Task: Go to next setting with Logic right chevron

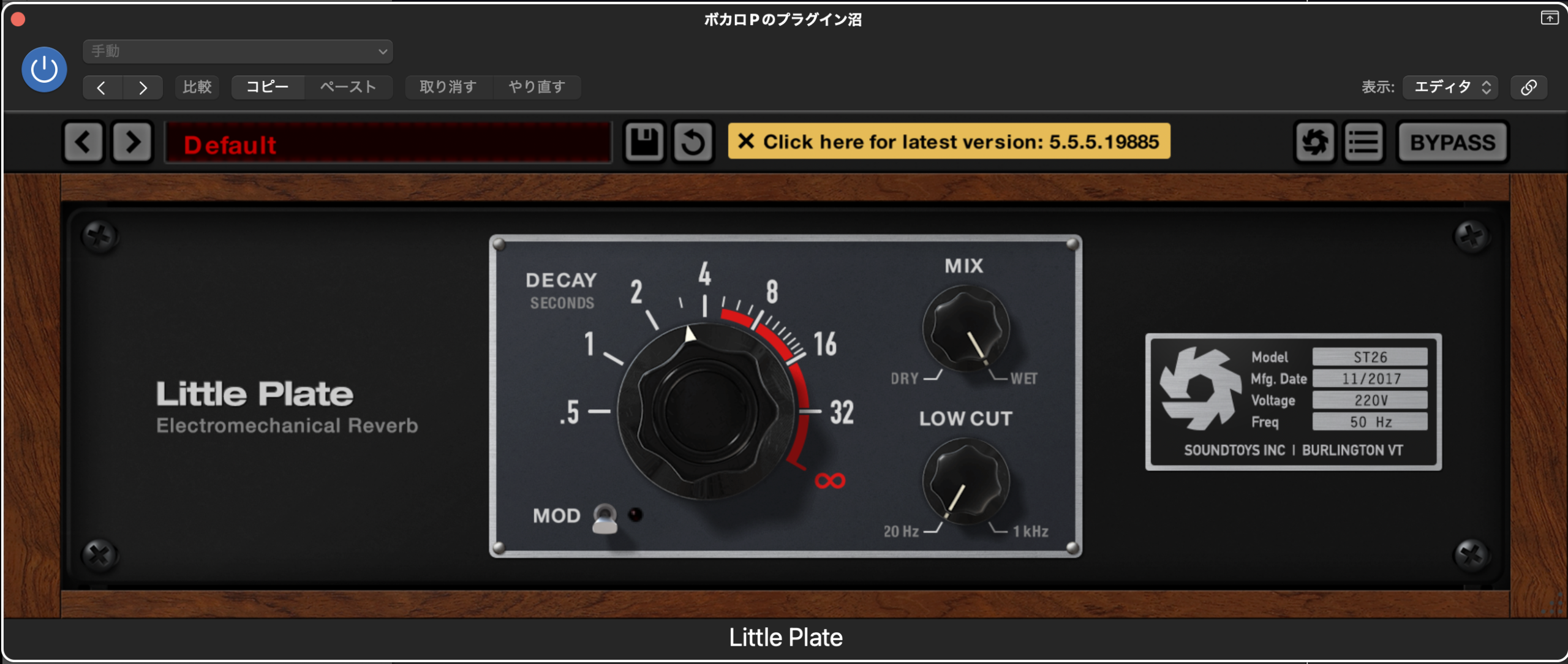Action: click(143, 88)
